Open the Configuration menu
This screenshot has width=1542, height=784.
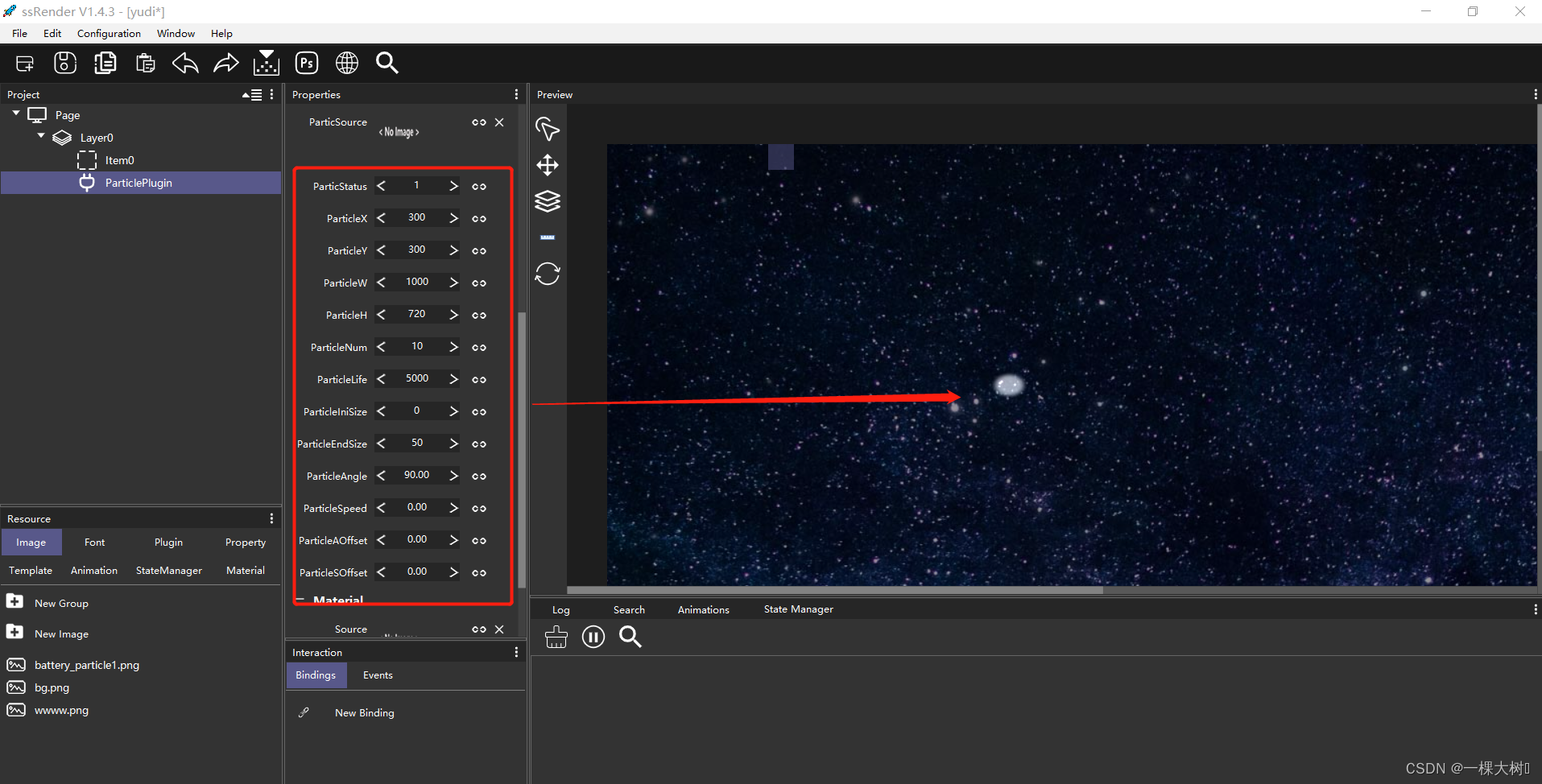click(109, 33)
